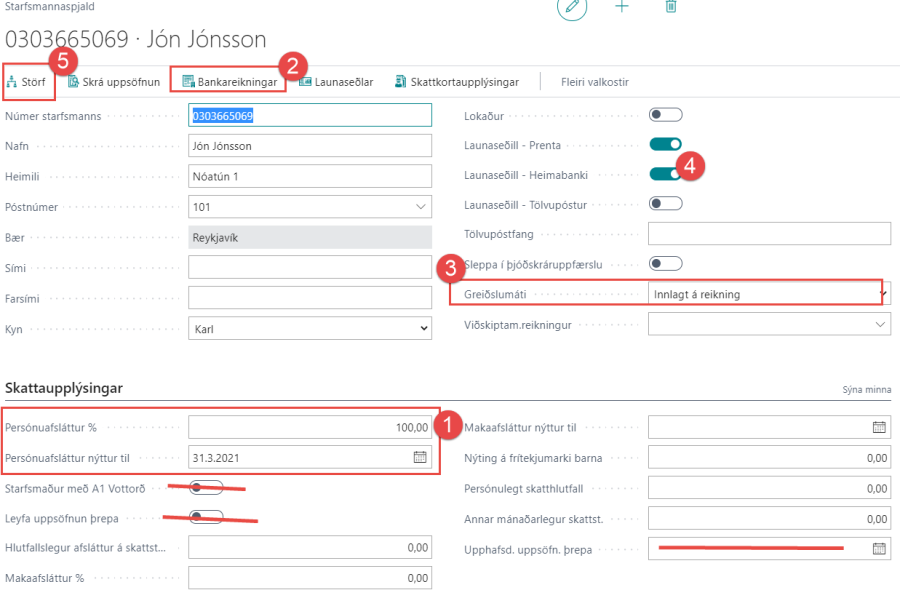This screenshot has width=900, height=606.
Task: Open calendar for Persónuafsláttur nýttur til
Action: pos(420,458)
